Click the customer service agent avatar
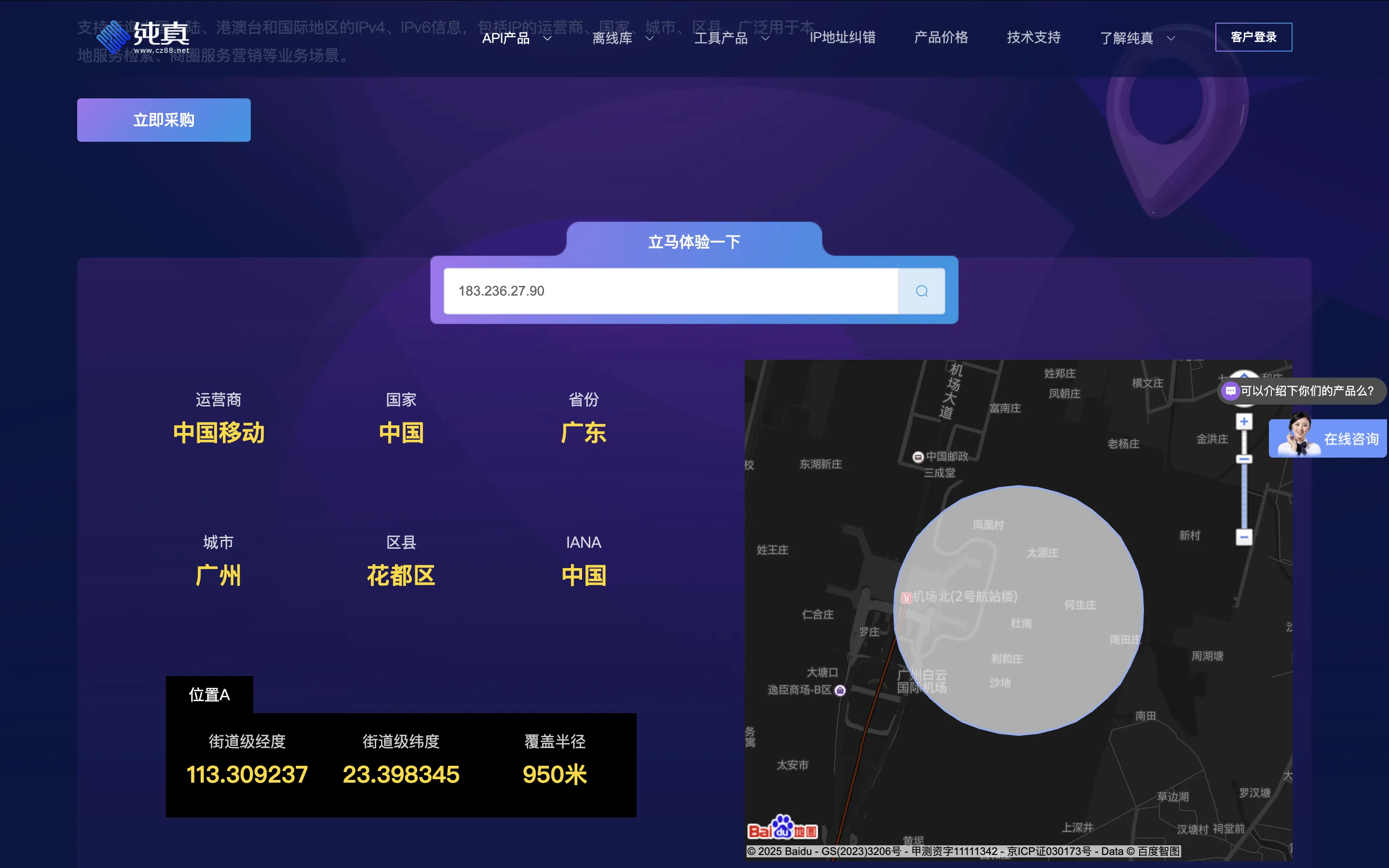This screenshot has width=1389, height=868. point(1298,434)
